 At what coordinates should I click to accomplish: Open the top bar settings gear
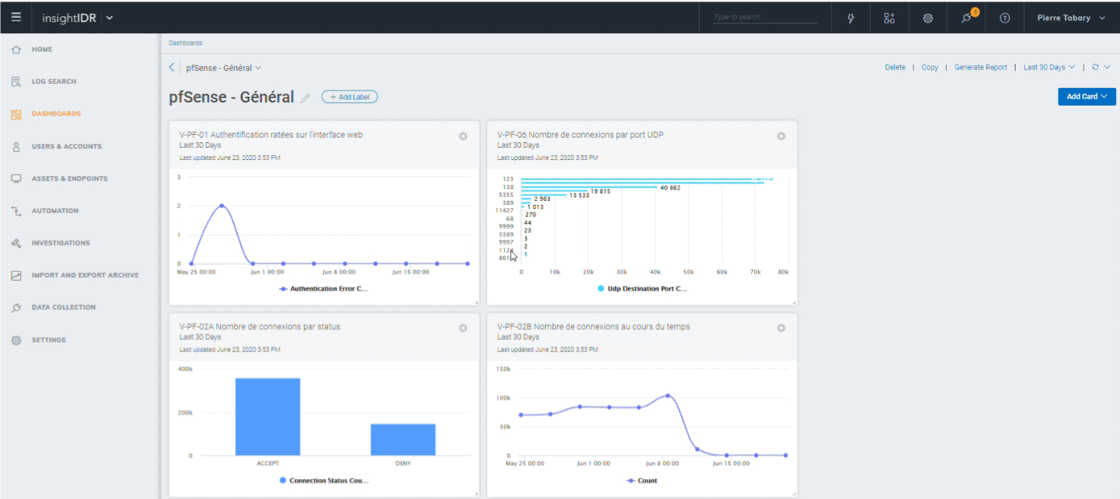pos(928,19)
